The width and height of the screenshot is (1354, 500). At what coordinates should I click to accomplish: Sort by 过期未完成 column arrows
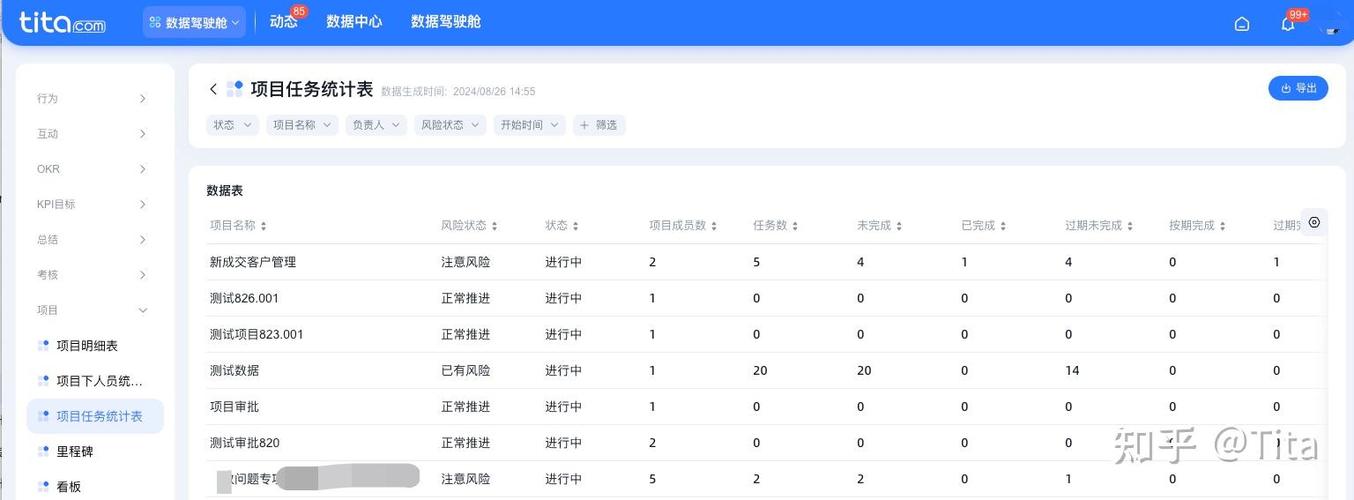[x=1130, y=226]
